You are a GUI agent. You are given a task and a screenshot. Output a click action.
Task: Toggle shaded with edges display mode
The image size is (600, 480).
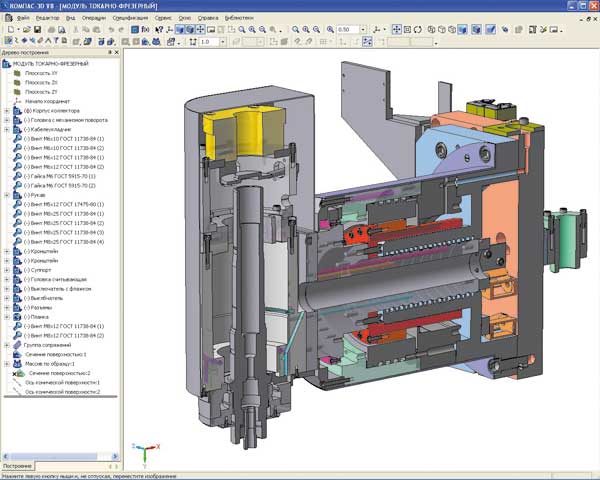coord(475,29)
